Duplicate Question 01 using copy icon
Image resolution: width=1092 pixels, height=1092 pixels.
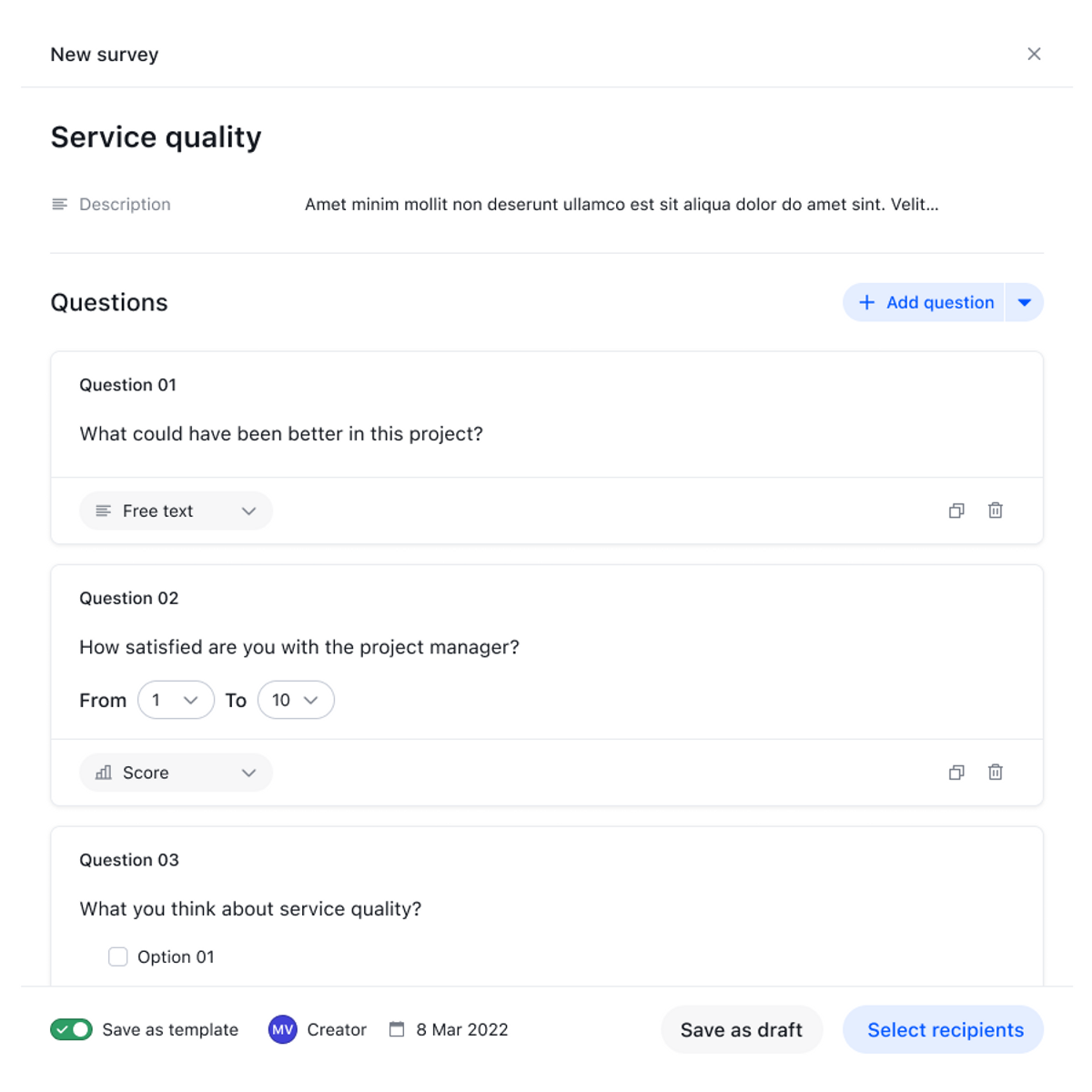956,511
